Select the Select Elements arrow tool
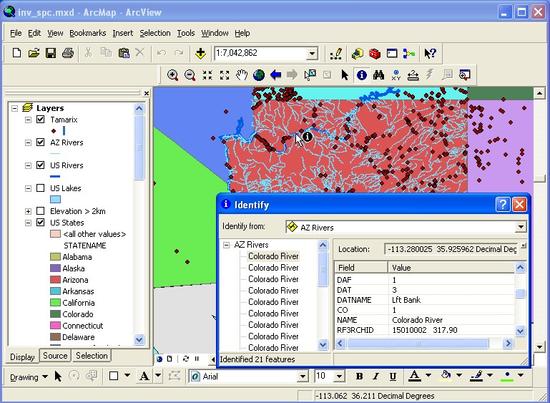The width and height of the screenshot is (550, 403). click(344, 75)
